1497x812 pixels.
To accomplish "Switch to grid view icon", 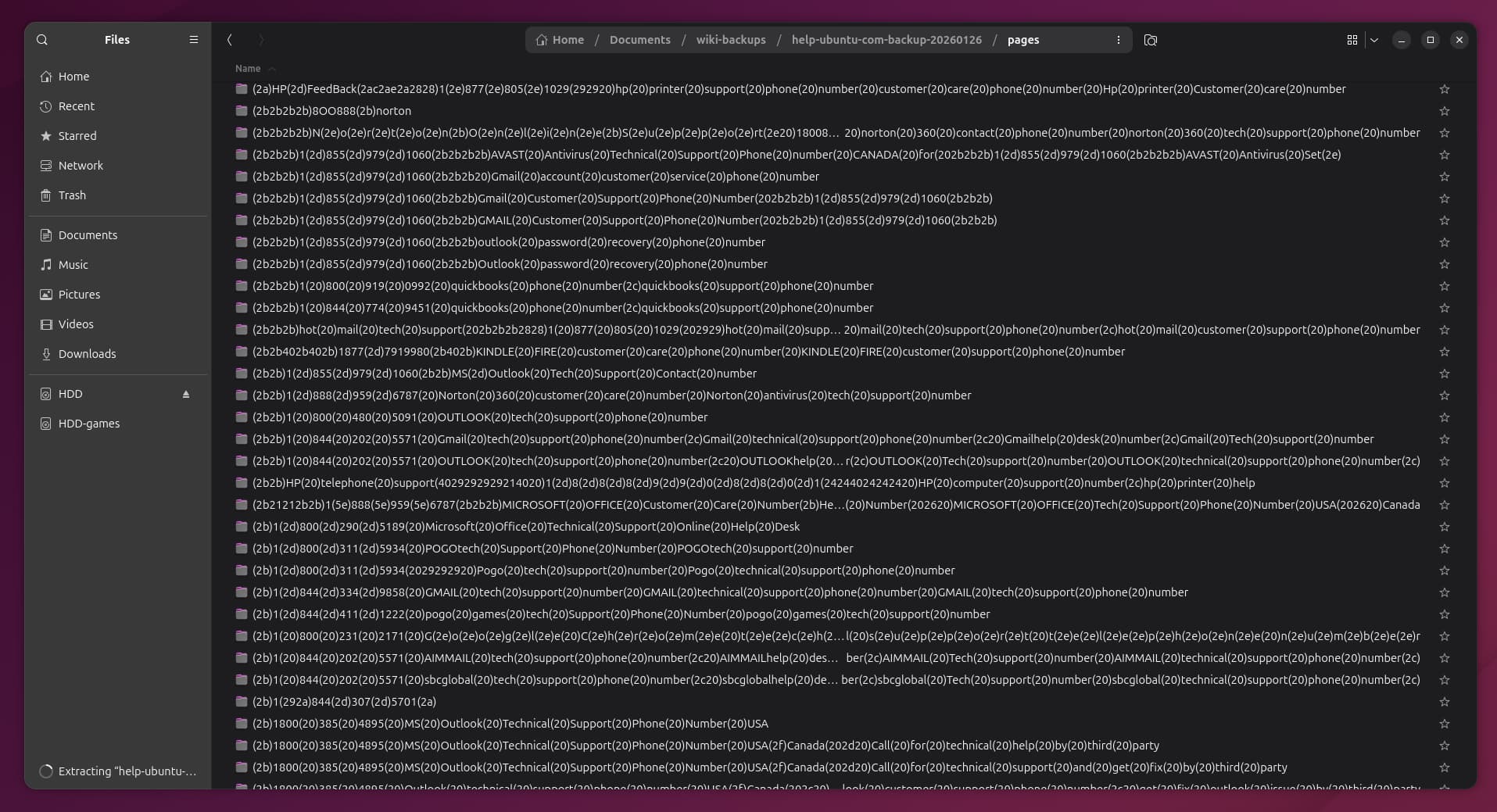I will (1352, 40).
